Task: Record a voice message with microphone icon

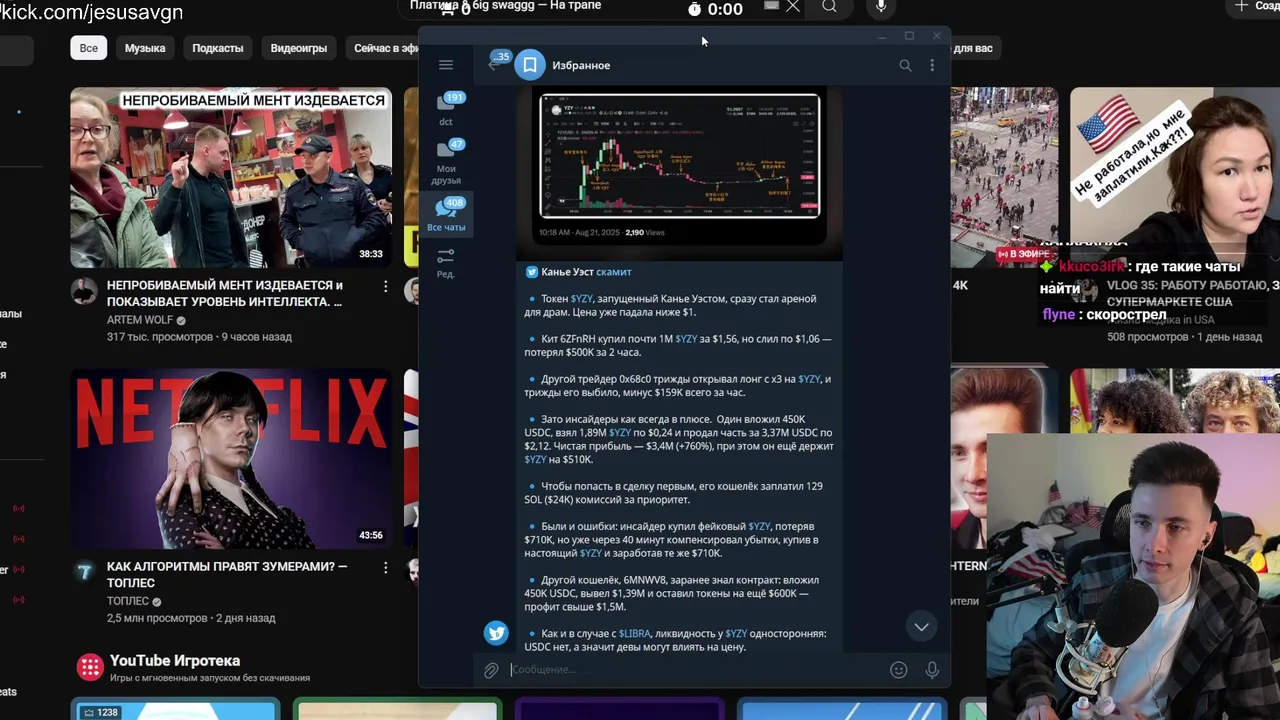Action: pos(932,670)
